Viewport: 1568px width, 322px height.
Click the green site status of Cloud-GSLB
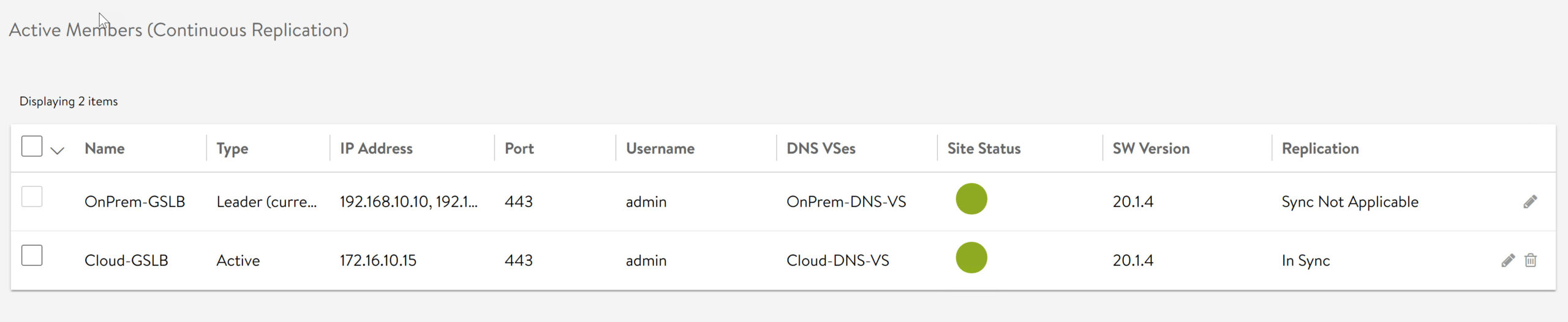[x=971, y=258]
